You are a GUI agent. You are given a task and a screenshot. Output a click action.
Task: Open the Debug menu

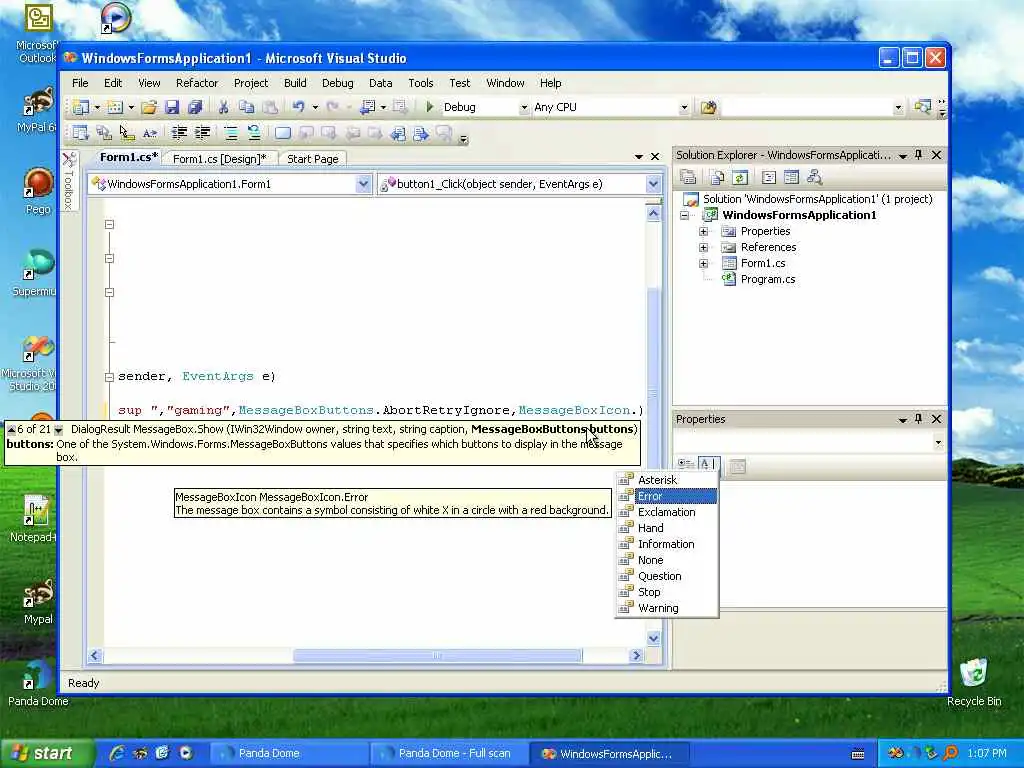tap(338, 83)
